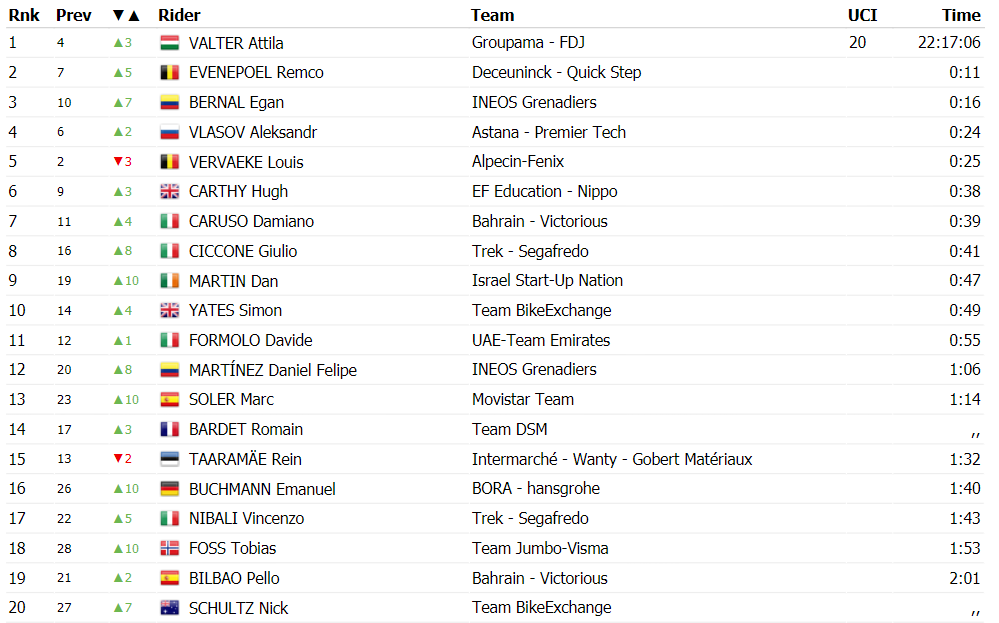The height and width of the screenshot is (623, 999).
Task: Open rider page for EVENEPOEL Remco
Action: pos(256,73)
